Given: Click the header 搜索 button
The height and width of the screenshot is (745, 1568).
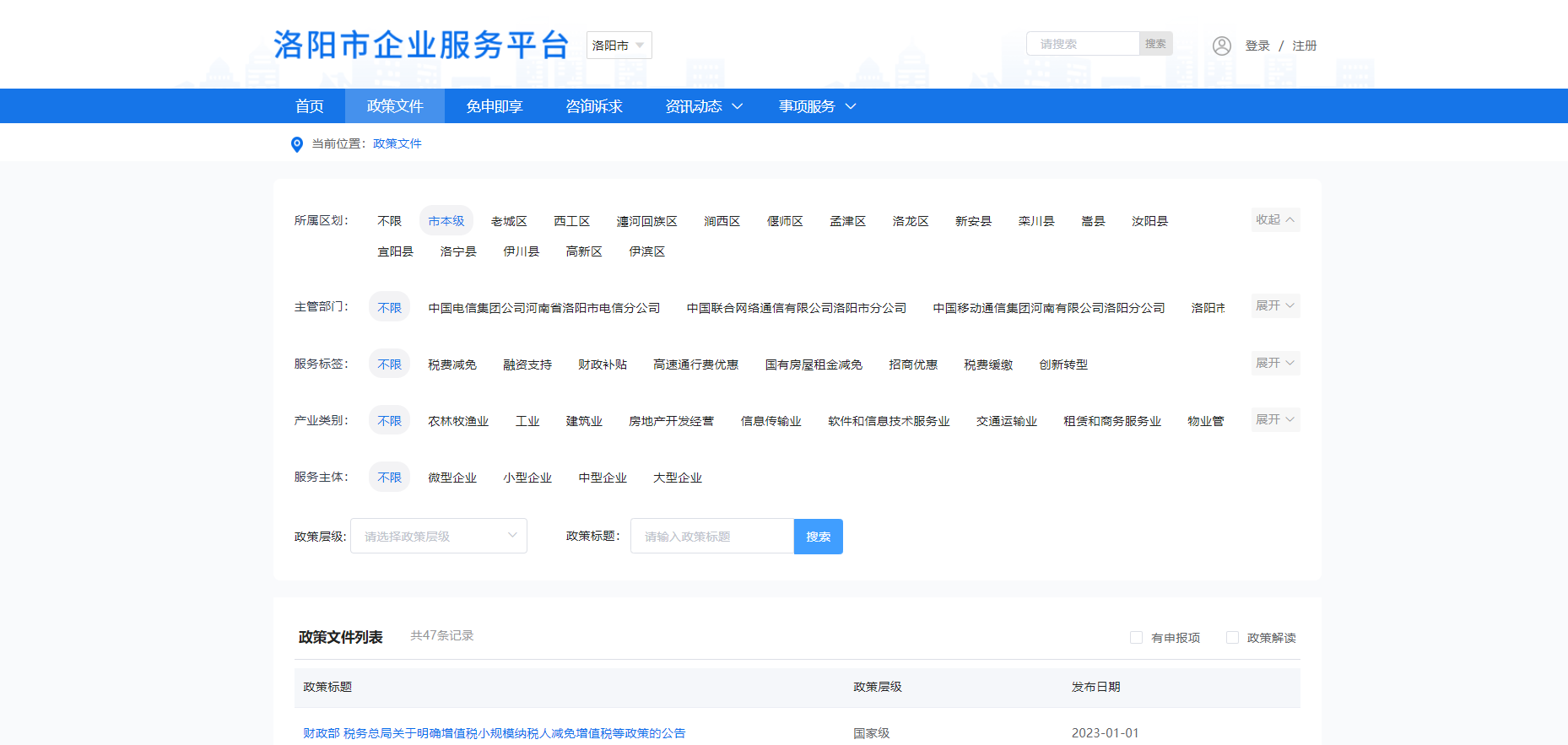Looking at the screenshot, I should [1155, 44].
